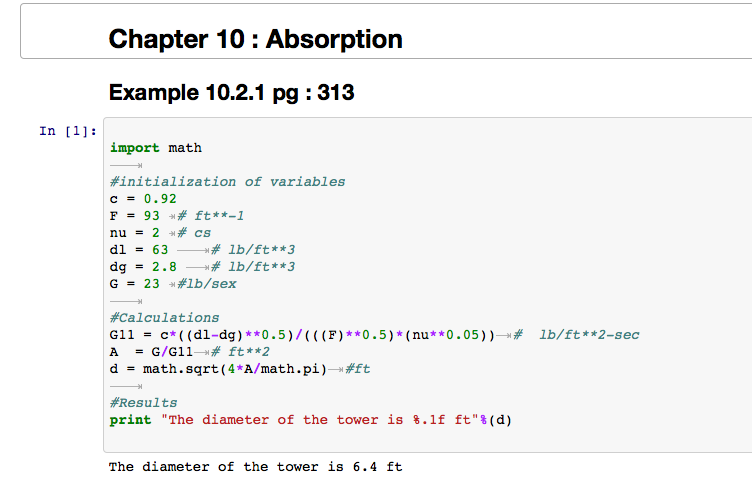Click the print statement string
Viewport: 752px width, 489px height.
coord(320,420)
